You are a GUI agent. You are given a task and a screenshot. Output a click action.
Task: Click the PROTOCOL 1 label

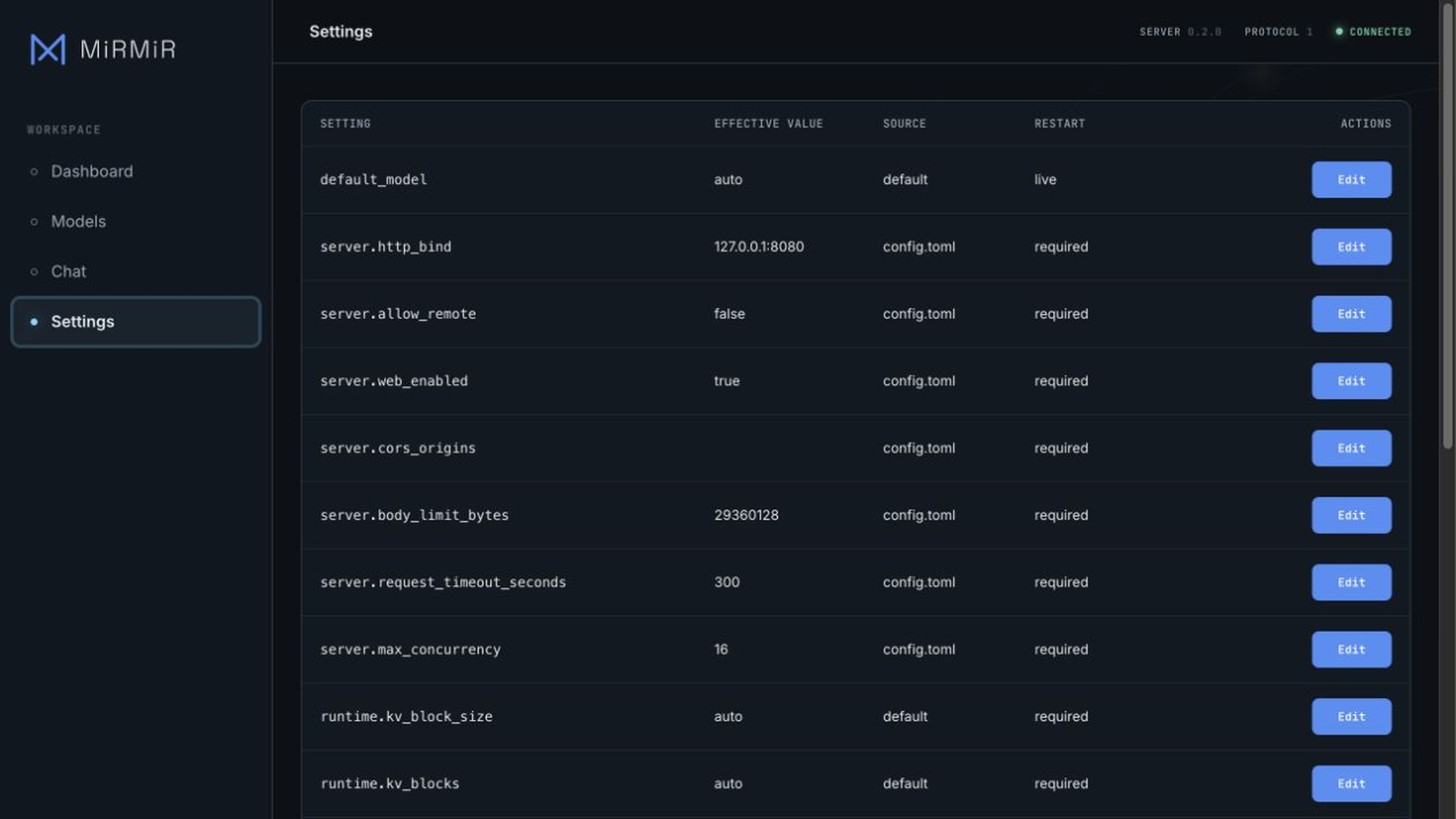1279,32
